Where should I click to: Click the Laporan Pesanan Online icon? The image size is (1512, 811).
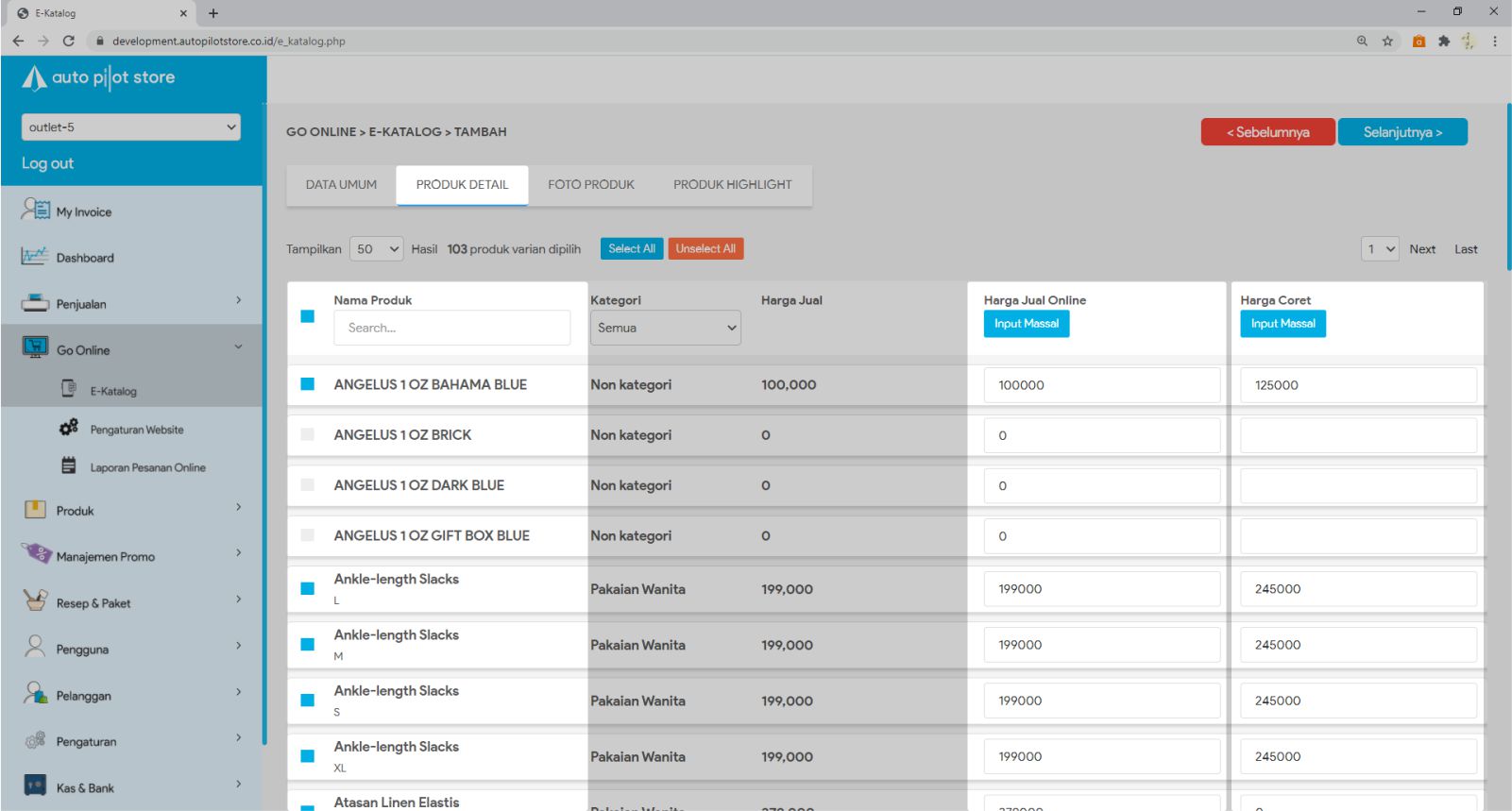tap(69, 466)
